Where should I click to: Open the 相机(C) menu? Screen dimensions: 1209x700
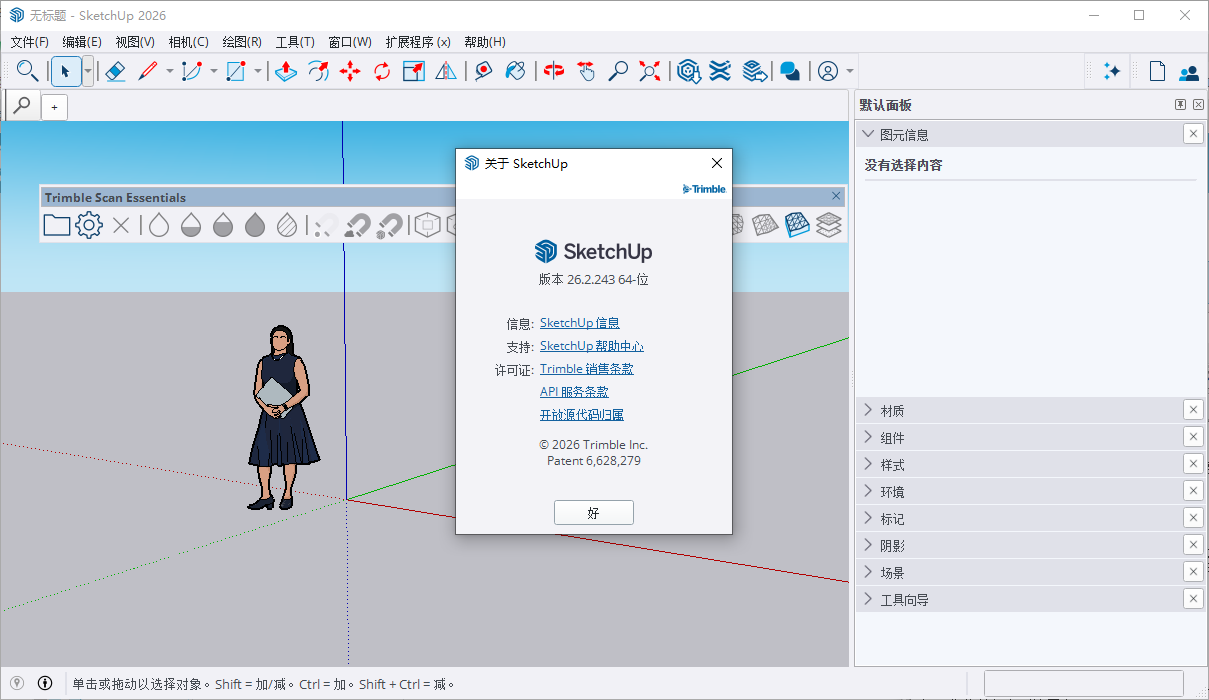pos(188,42)
